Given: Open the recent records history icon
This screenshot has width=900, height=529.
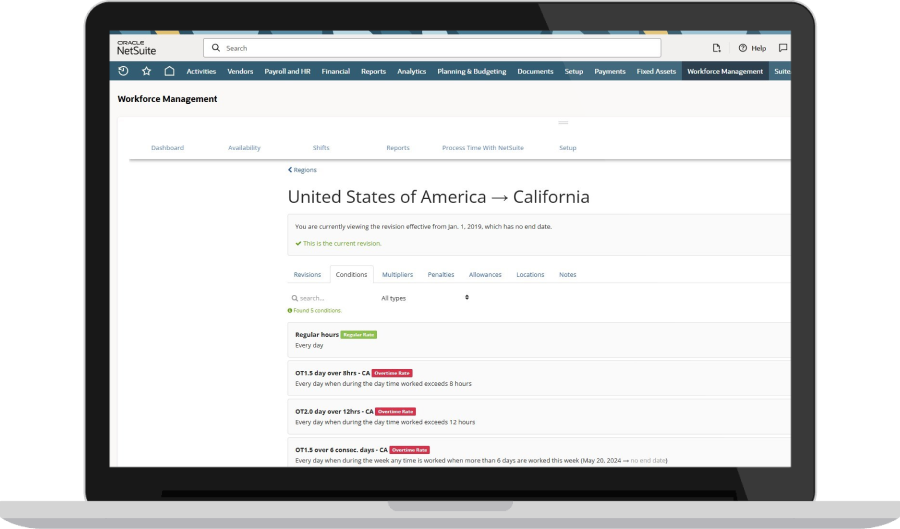Looking at the screenshot, I should pyautogui.click(x=123, y=71).
